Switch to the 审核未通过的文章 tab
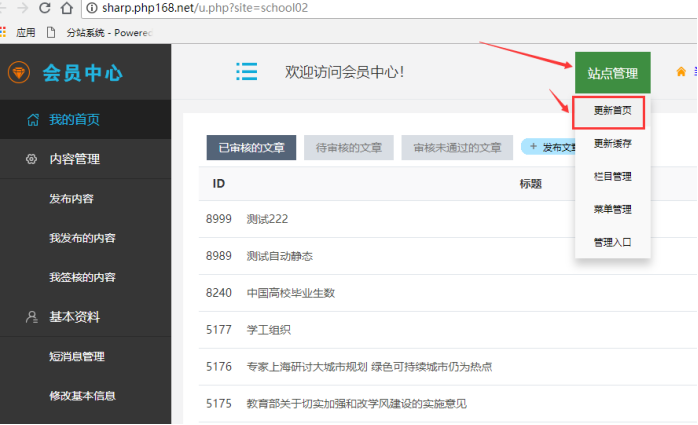The width and height of the screenshot is (698, 425). click(457, 147)
